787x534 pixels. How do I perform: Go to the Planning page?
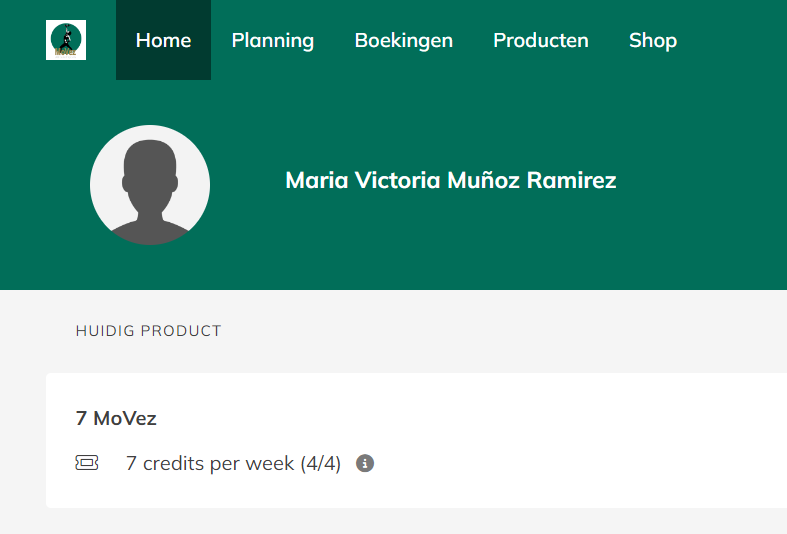[x=273, y=40]
